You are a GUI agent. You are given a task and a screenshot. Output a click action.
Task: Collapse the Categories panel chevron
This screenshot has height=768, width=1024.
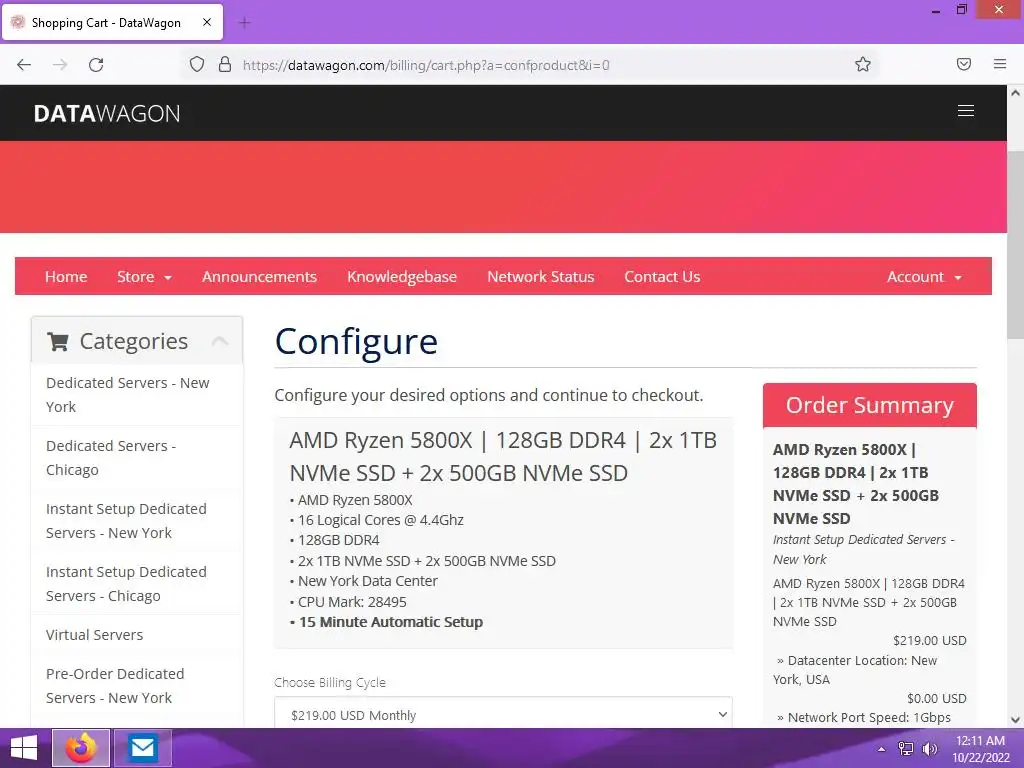pyautogui.click(x=220, y=340)
